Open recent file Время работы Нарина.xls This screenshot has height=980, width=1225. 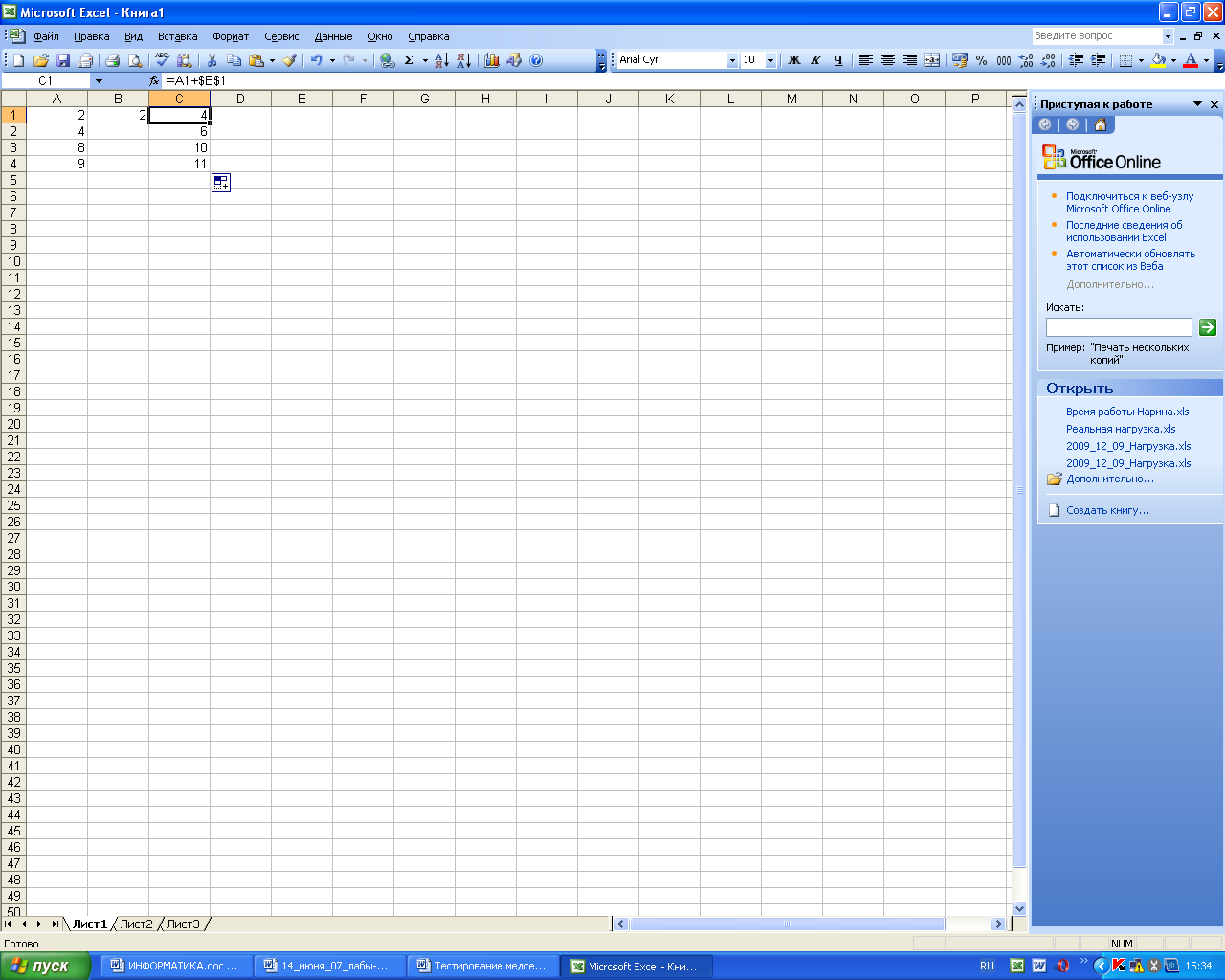[x=1127, y=412]
